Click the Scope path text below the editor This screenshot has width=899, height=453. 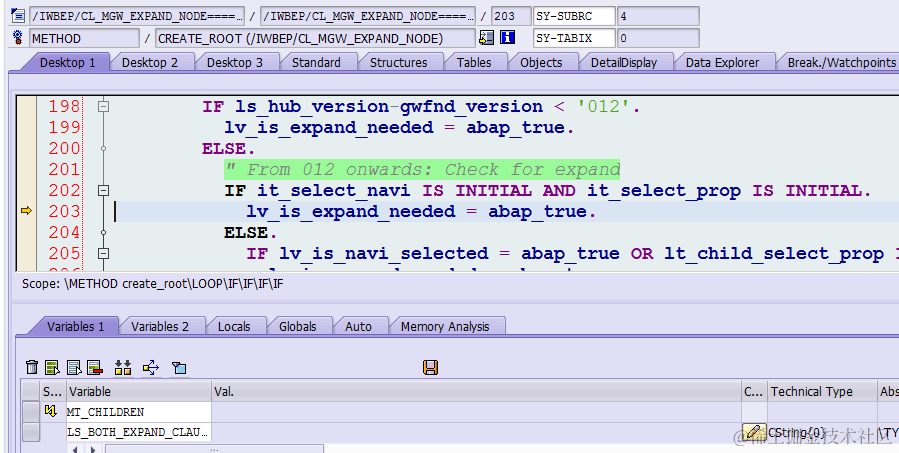pyautogui.click(x=153, y=284)
